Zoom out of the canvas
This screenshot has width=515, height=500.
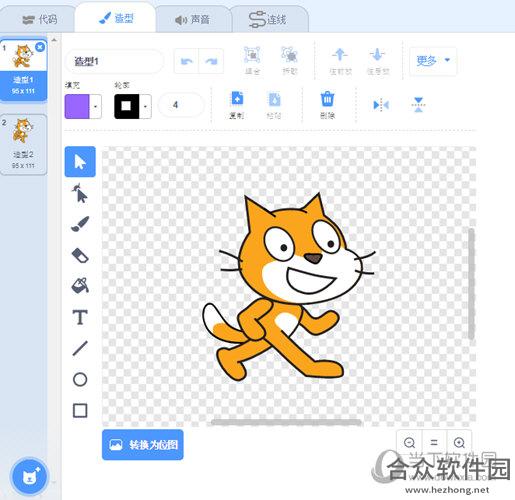(409, 443)
